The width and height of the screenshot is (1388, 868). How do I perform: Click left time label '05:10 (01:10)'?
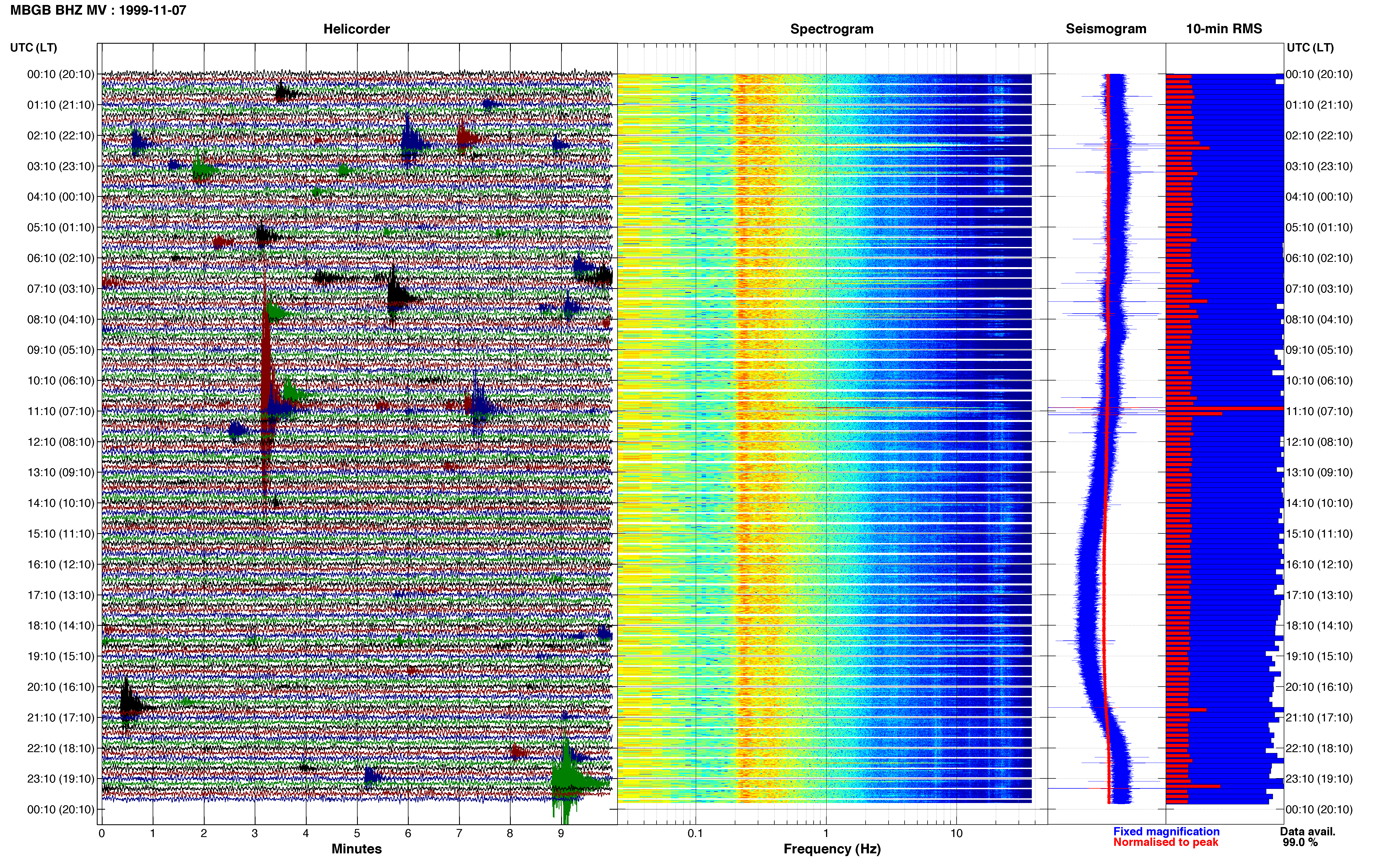(x=61, y=227)
